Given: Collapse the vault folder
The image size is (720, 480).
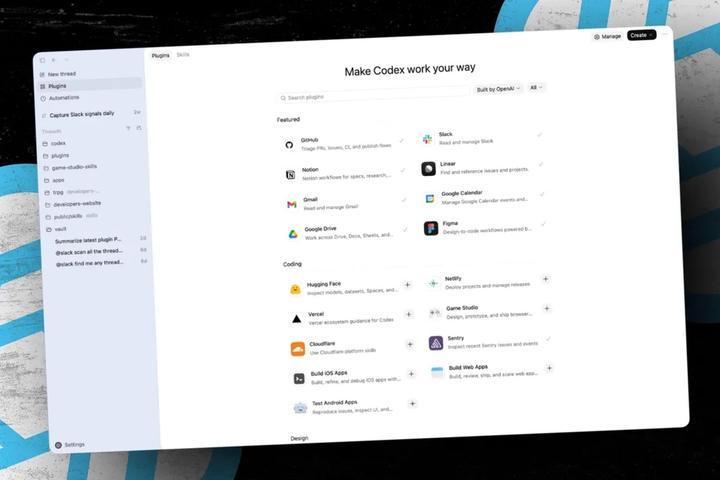Looking at the screenshot, I should tap(56, 229).
